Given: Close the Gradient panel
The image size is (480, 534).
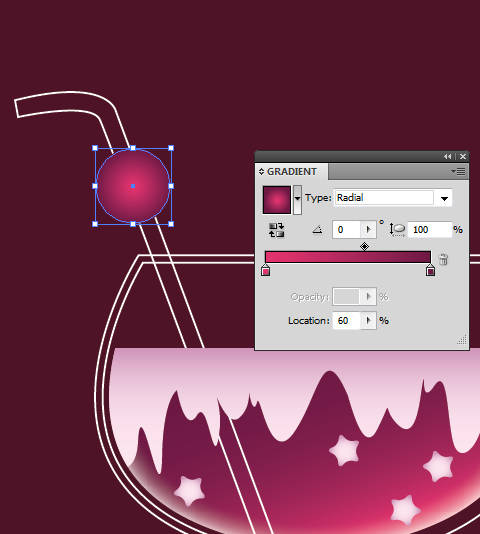Looking at the screenshot, I should coord(463,156).
